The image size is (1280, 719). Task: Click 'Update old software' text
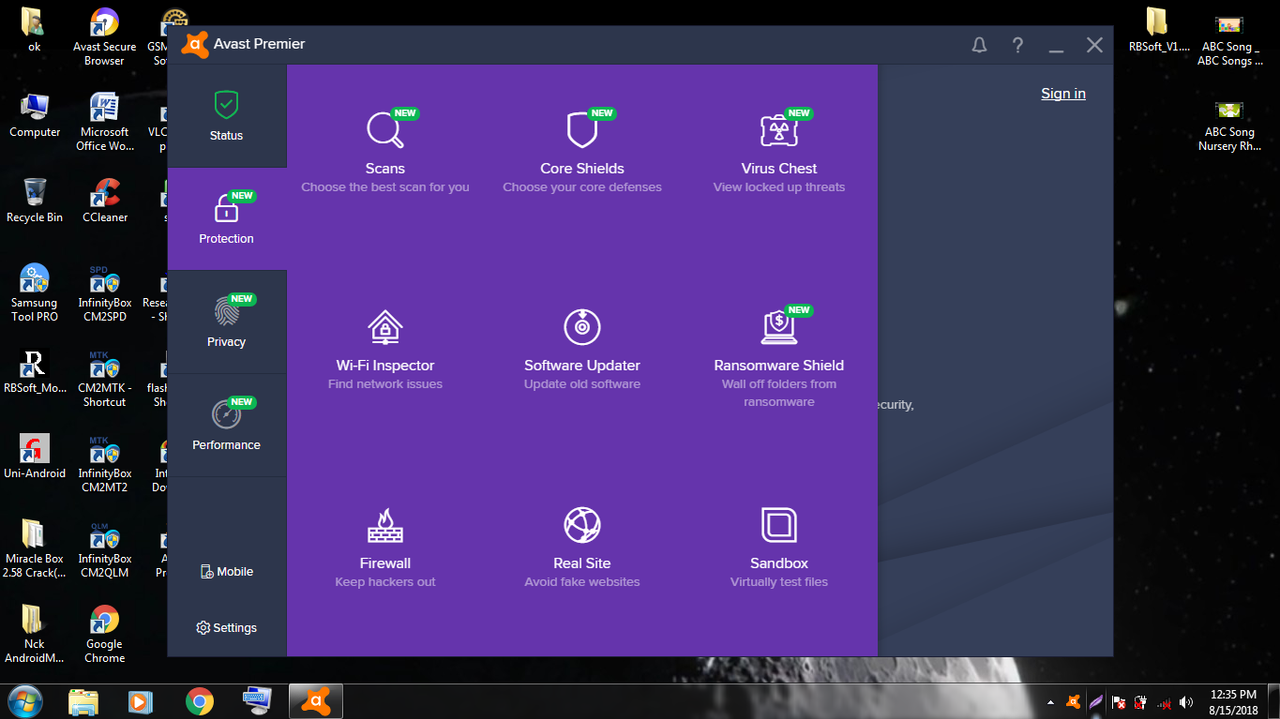(582, 384)
